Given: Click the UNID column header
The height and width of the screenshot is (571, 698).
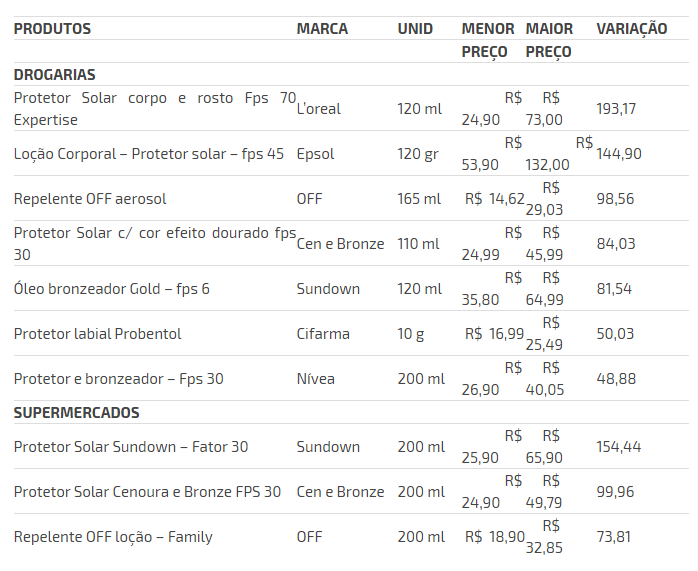Looking at the screenshot, I should pos(415,29).
